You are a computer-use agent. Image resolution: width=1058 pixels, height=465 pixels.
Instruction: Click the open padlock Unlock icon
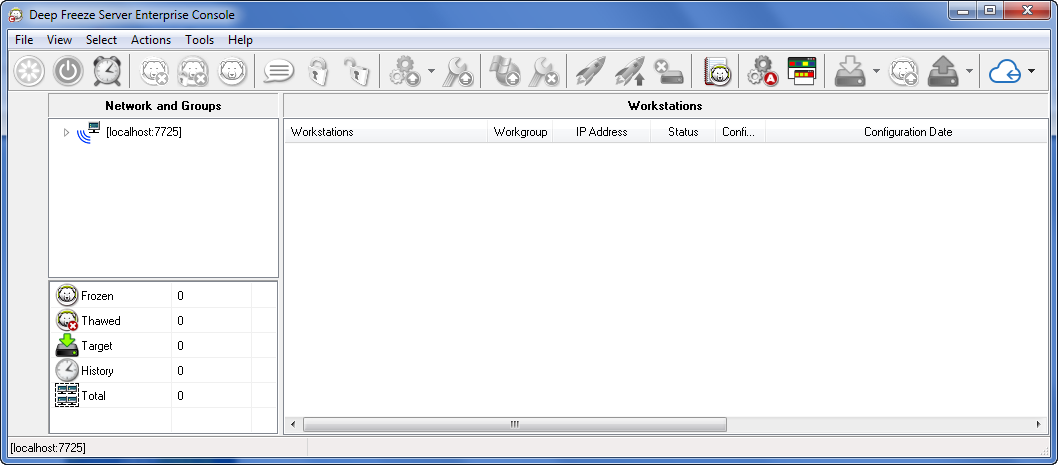coord(357,70)
